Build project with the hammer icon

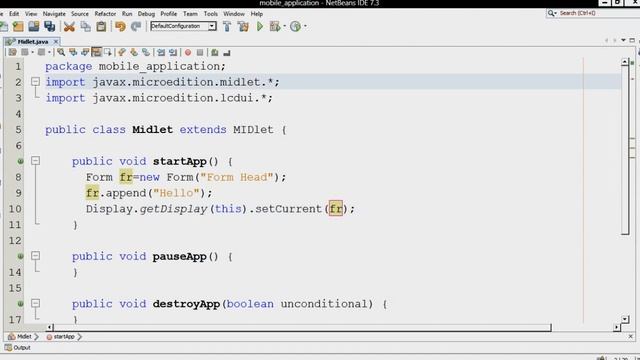pyautogui.click(x=227, y=27)
